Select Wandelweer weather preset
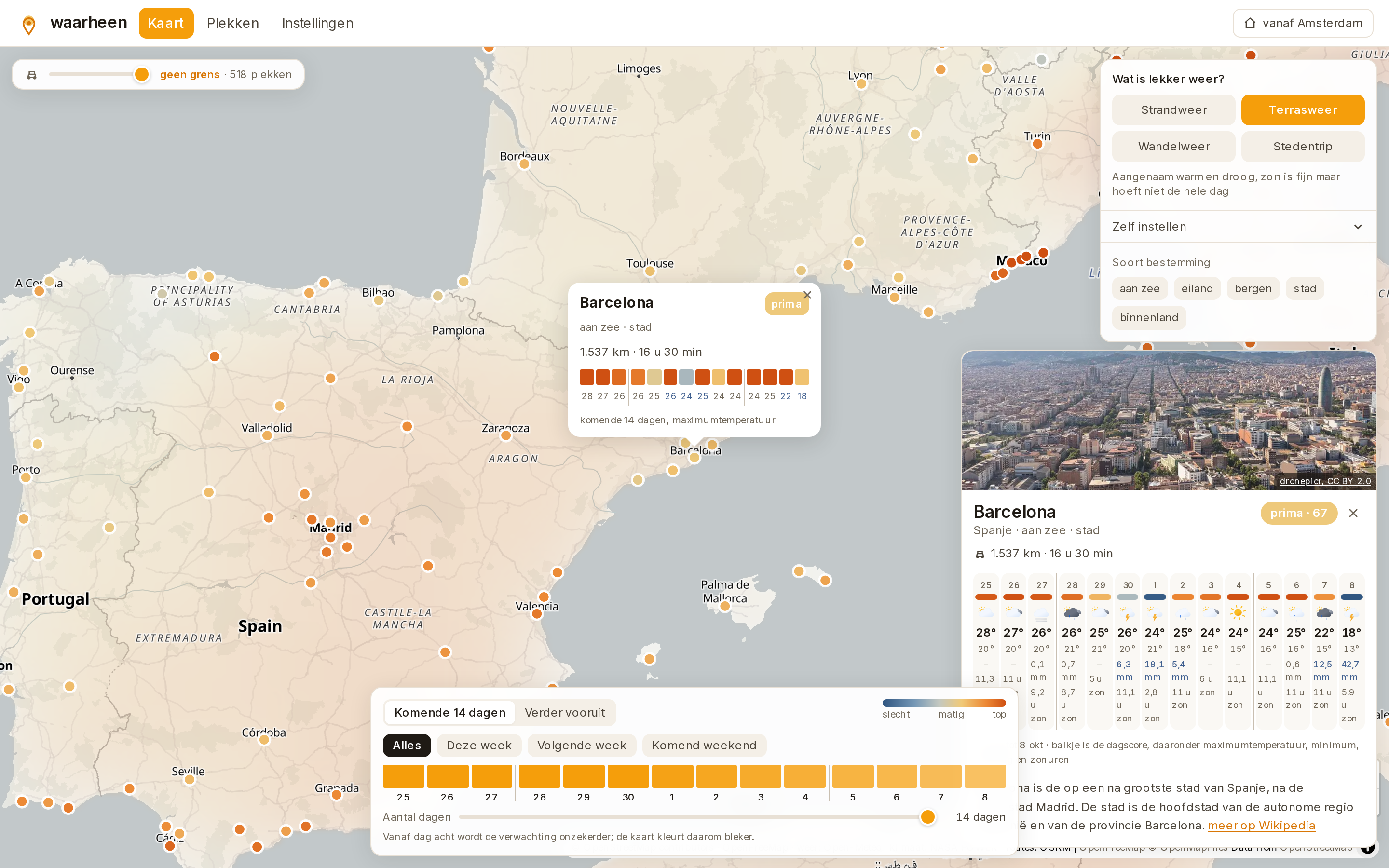 (1173, 147)
